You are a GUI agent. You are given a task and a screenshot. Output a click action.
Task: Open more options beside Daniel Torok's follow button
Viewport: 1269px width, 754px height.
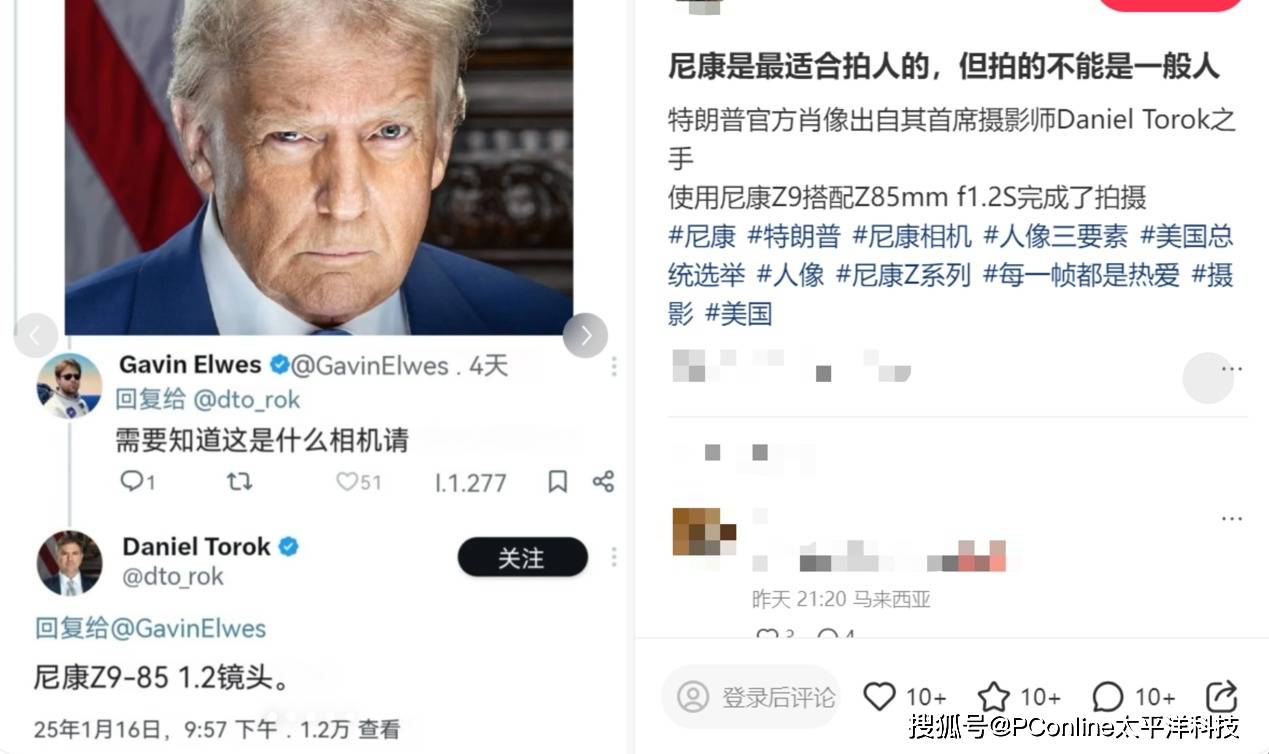(x=614, y=557)
